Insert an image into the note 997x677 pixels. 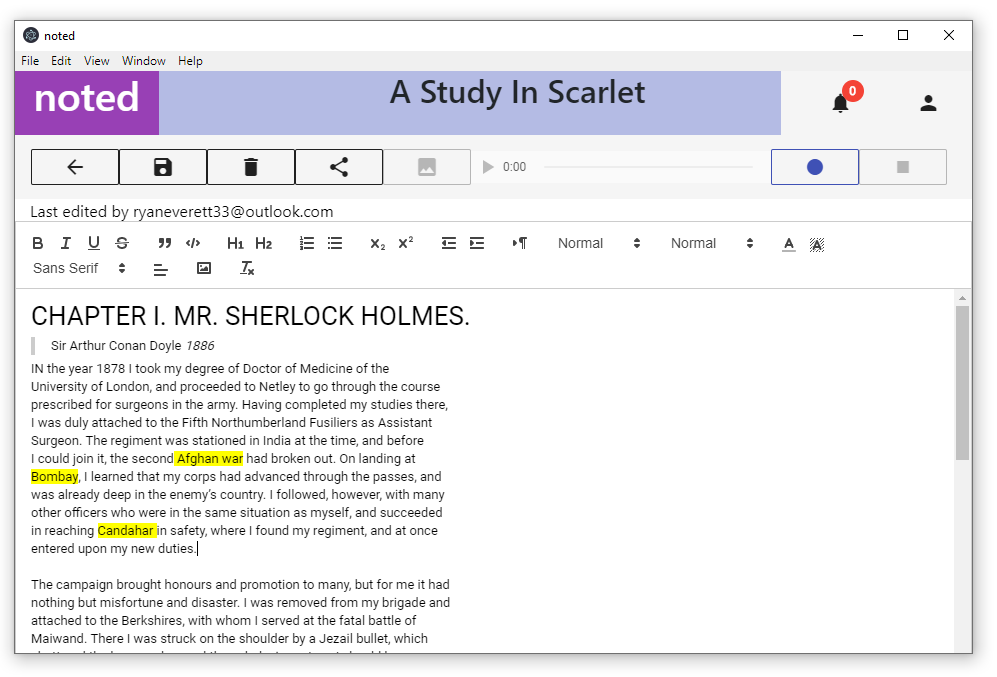coord(203,268)
